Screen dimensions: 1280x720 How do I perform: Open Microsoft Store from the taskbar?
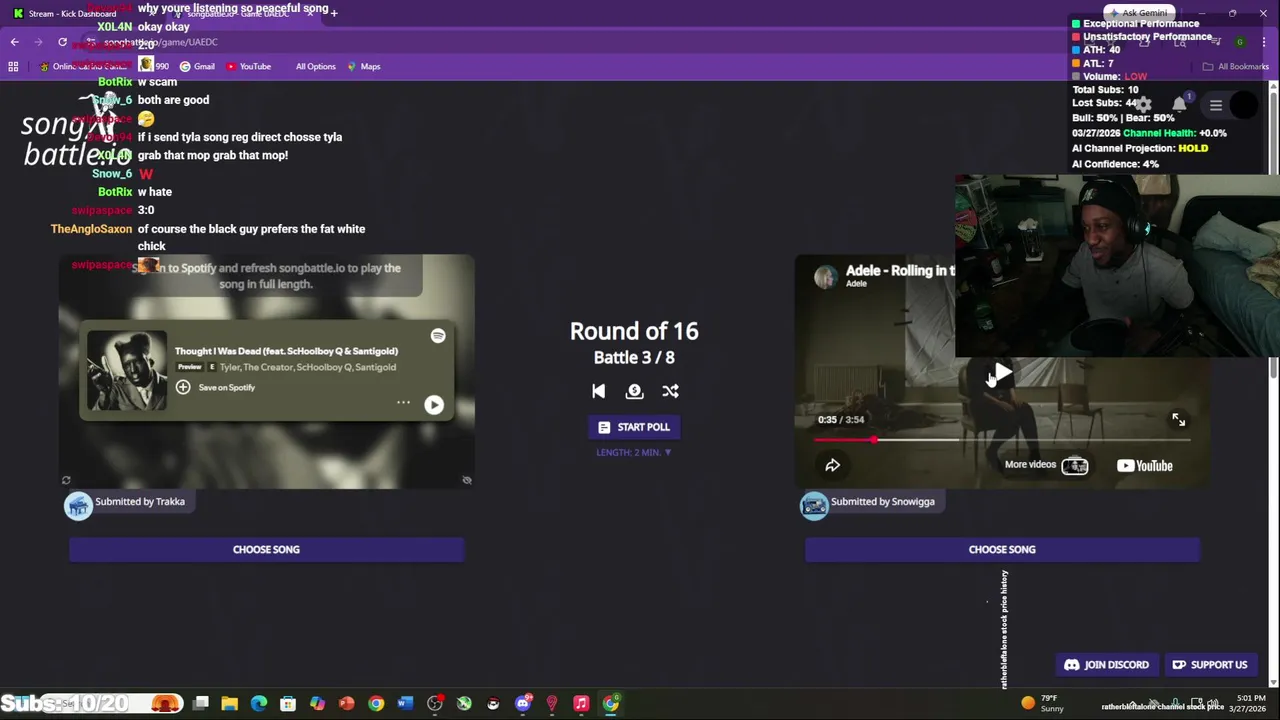click(x=288, y=704)
